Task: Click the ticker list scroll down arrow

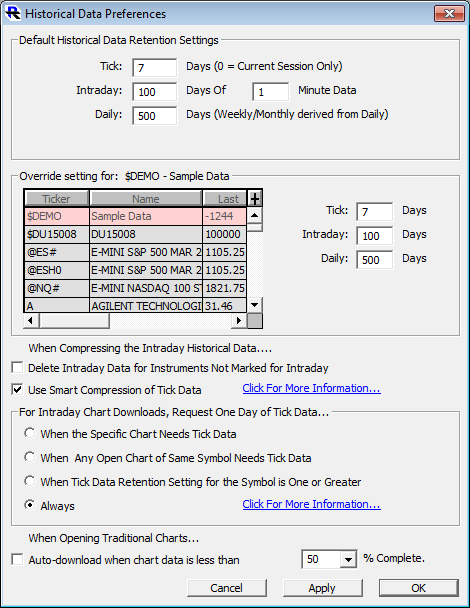Action: point(254,305)
